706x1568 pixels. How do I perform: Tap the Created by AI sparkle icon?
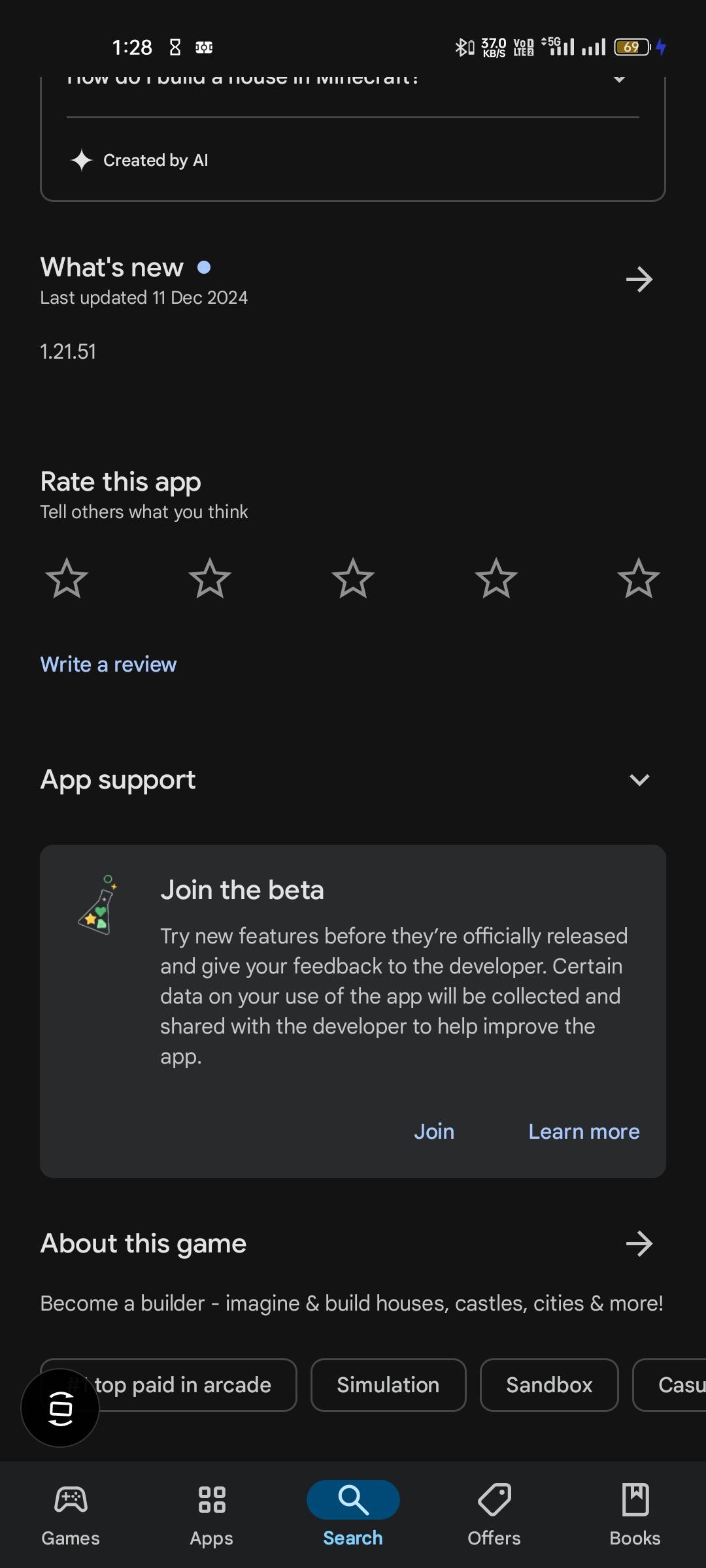click(82, 160)
